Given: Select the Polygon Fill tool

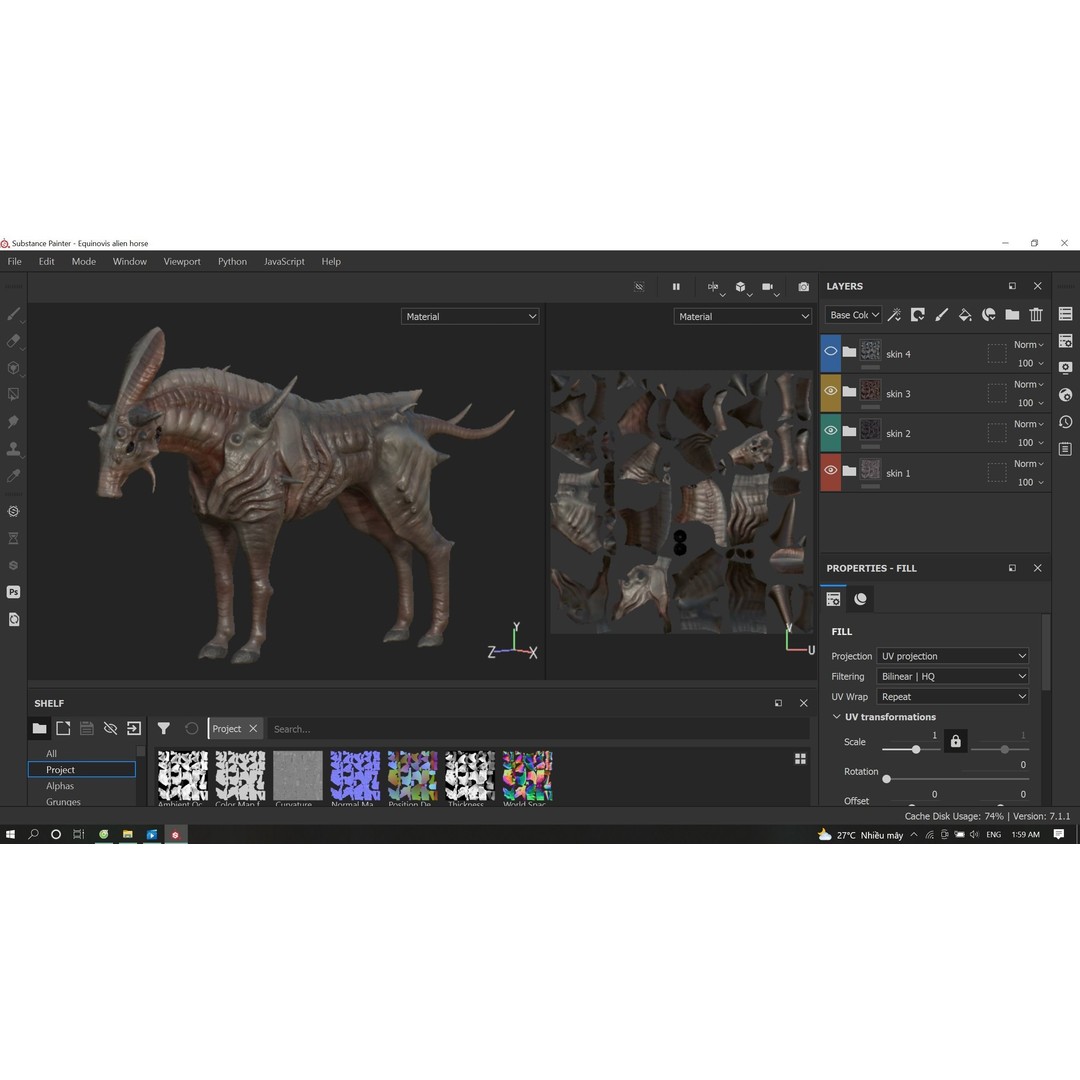Looking at the screenshot, I should coord(14,394).
